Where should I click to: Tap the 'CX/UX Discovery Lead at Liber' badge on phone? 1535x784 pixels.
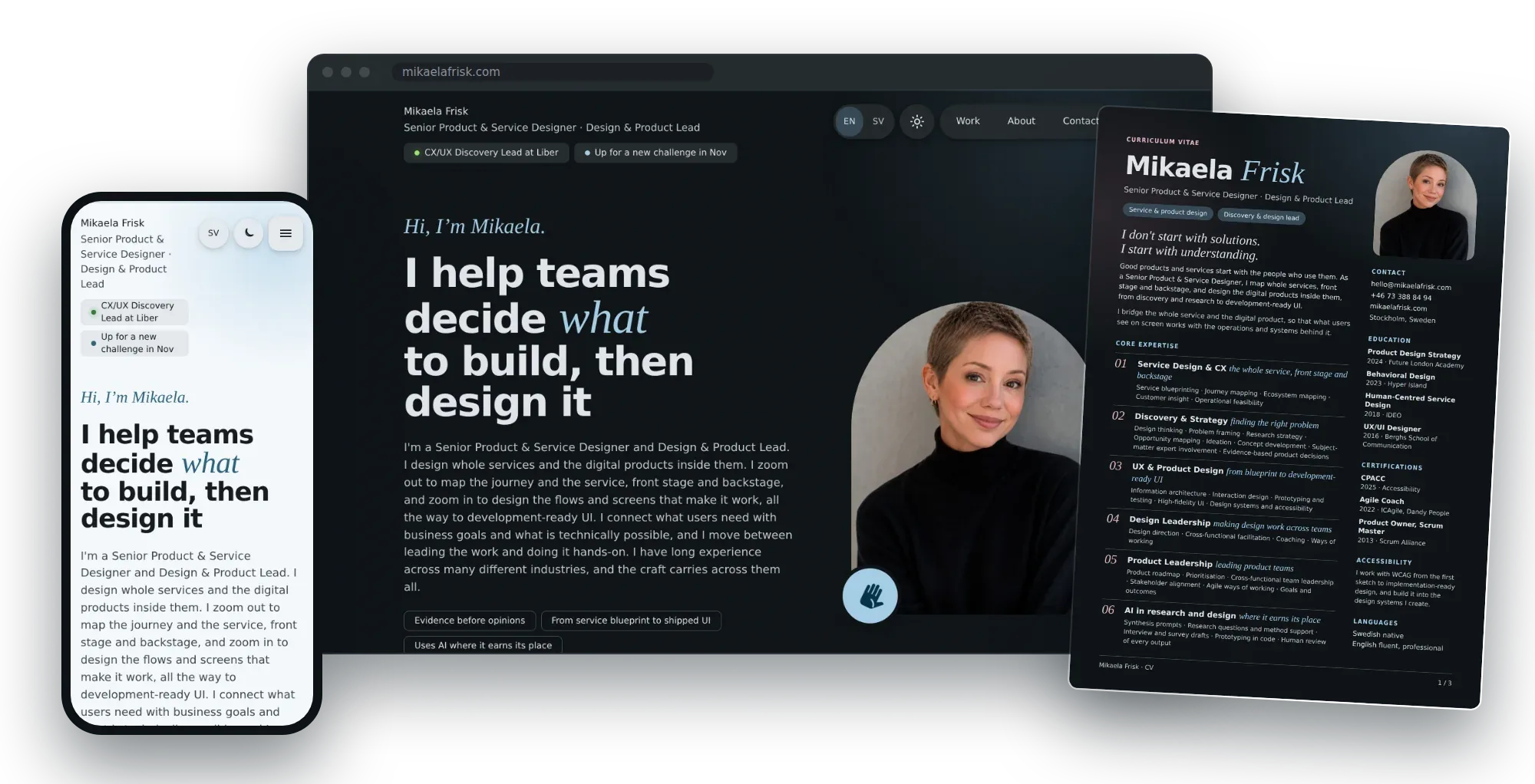[x=135, y=311]
